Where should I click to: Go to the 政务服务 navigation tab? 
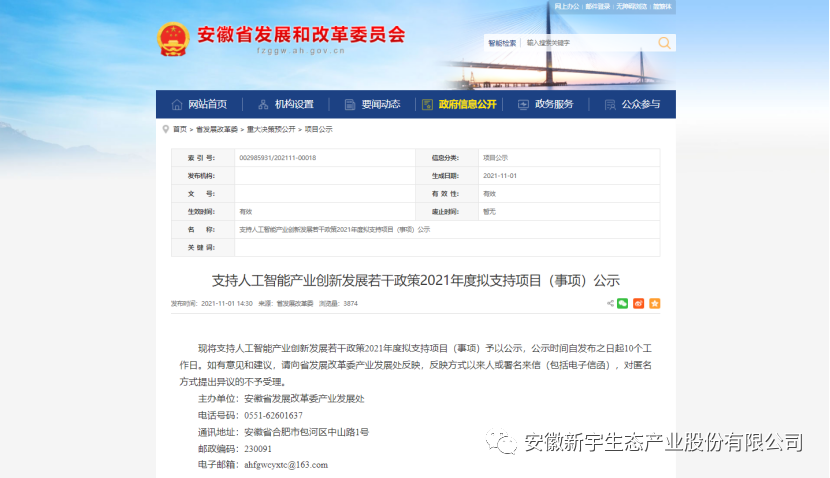546,105
